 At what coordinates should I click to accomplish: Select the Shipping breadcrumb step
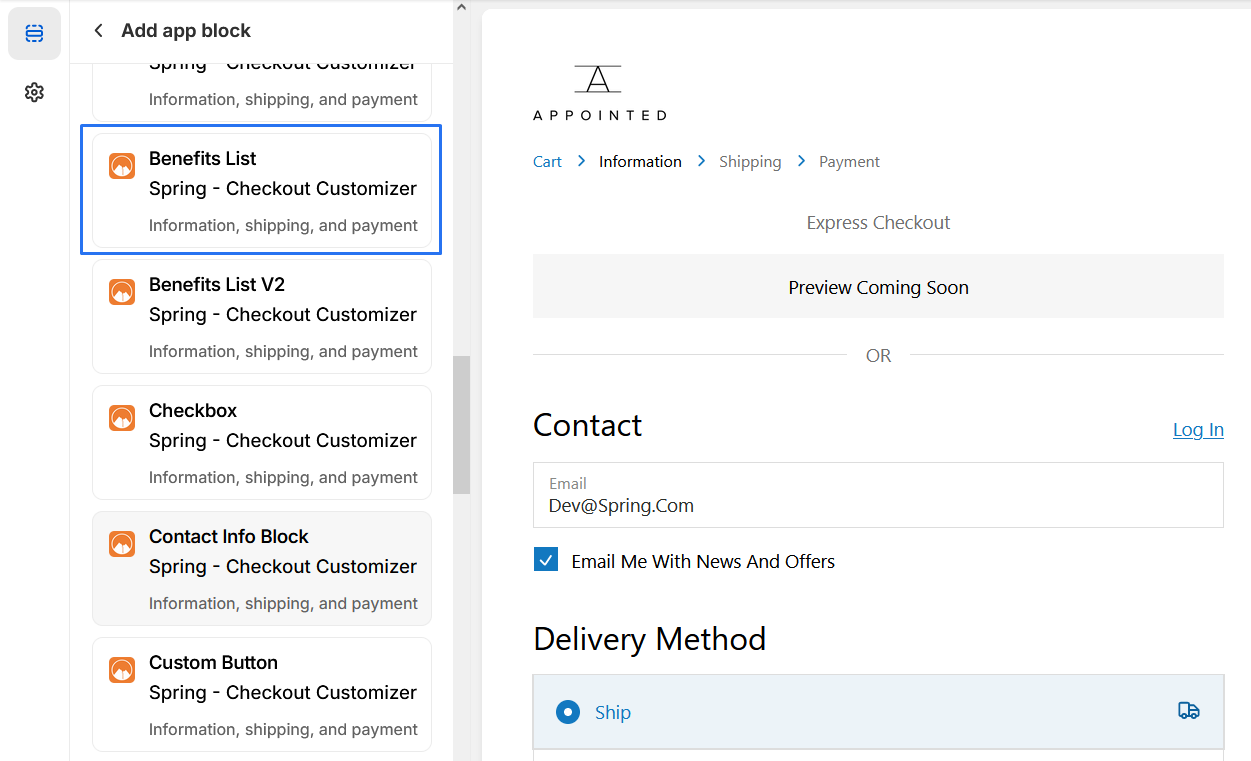click(x=750, y=162)
